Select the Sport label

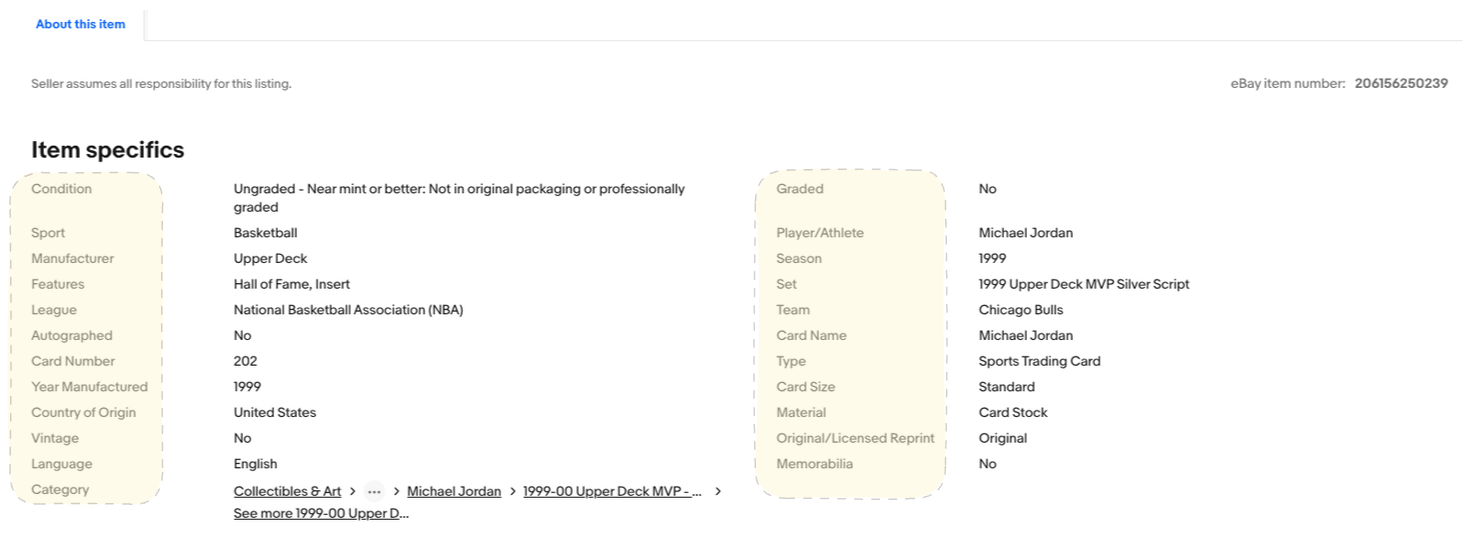tap(48, 233)
